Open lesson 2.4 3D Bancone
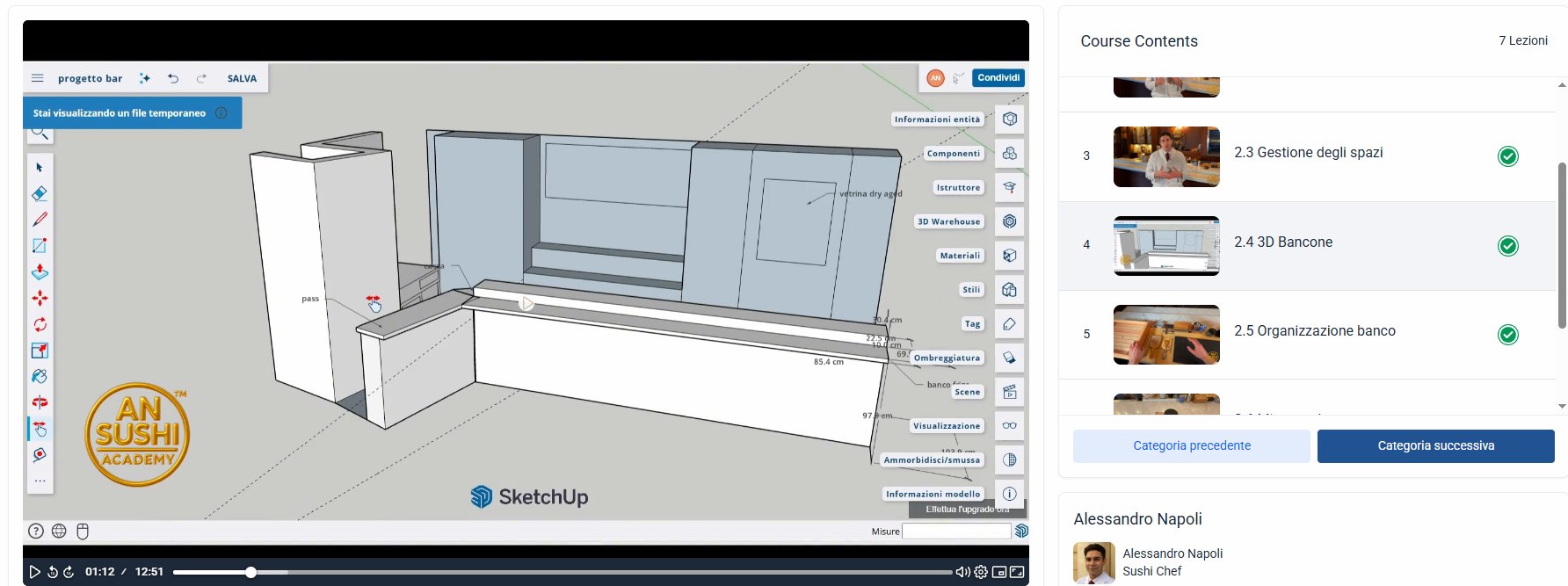 point(1282,242)
